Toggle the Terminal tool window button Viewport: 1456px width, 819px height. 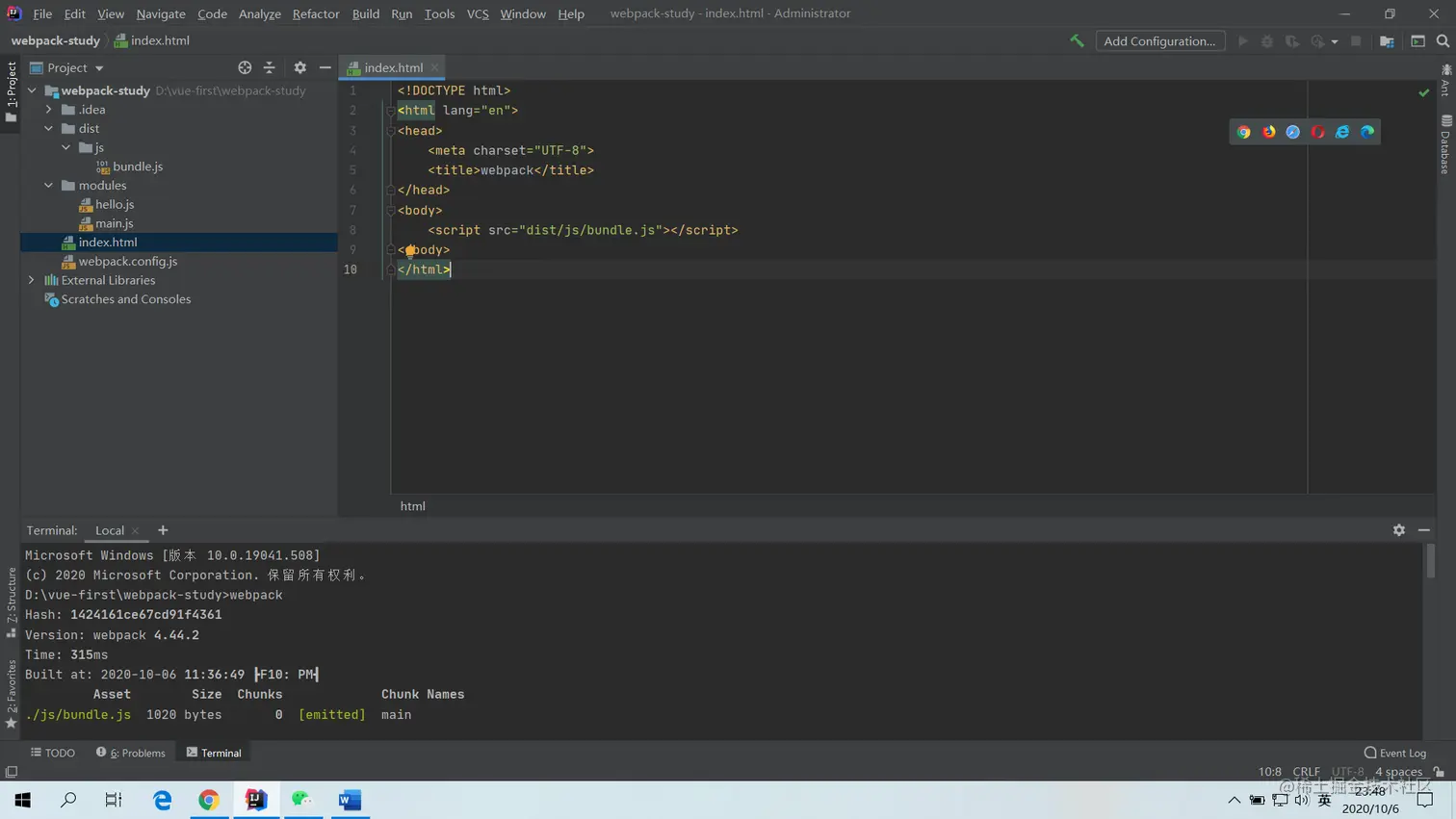tap(214, 753)
